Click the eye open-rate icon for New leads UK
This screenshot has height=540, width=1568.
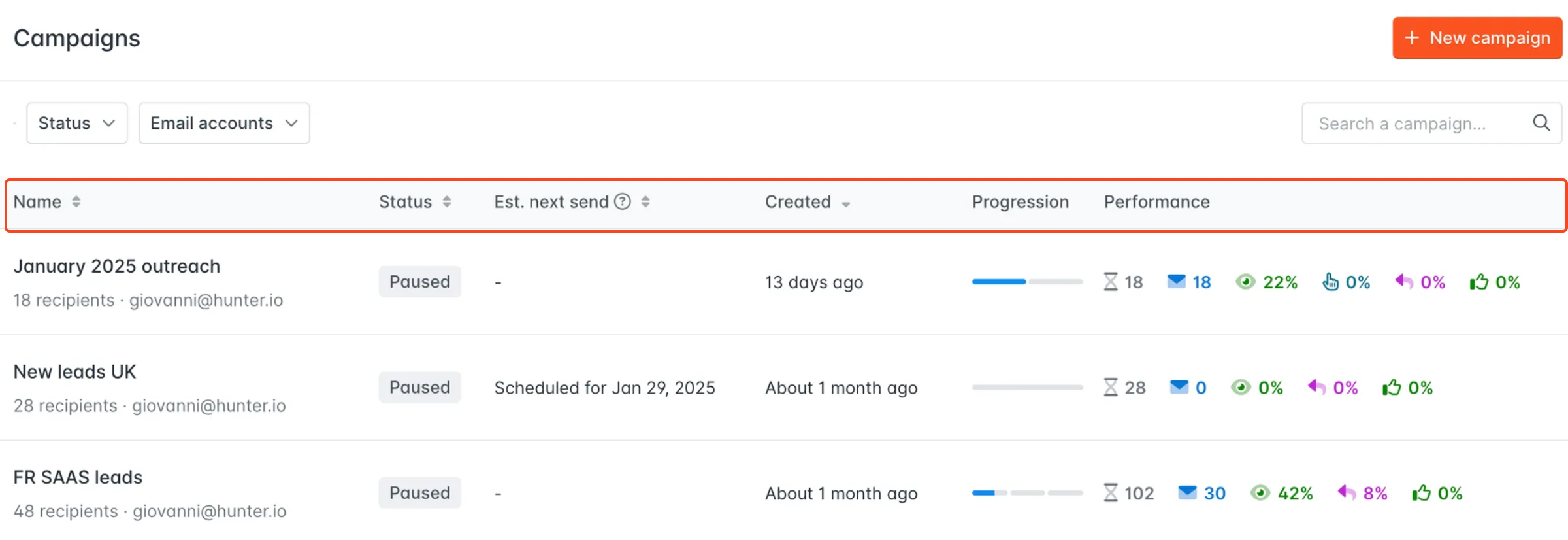pos(1241,387)
